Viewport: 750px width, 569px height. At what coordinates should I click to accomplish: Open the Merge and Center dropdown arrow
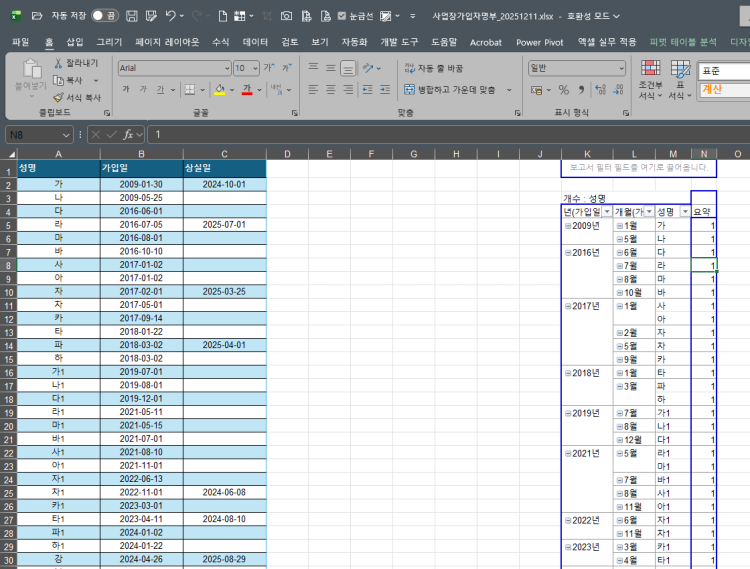[x=509, y=89]
